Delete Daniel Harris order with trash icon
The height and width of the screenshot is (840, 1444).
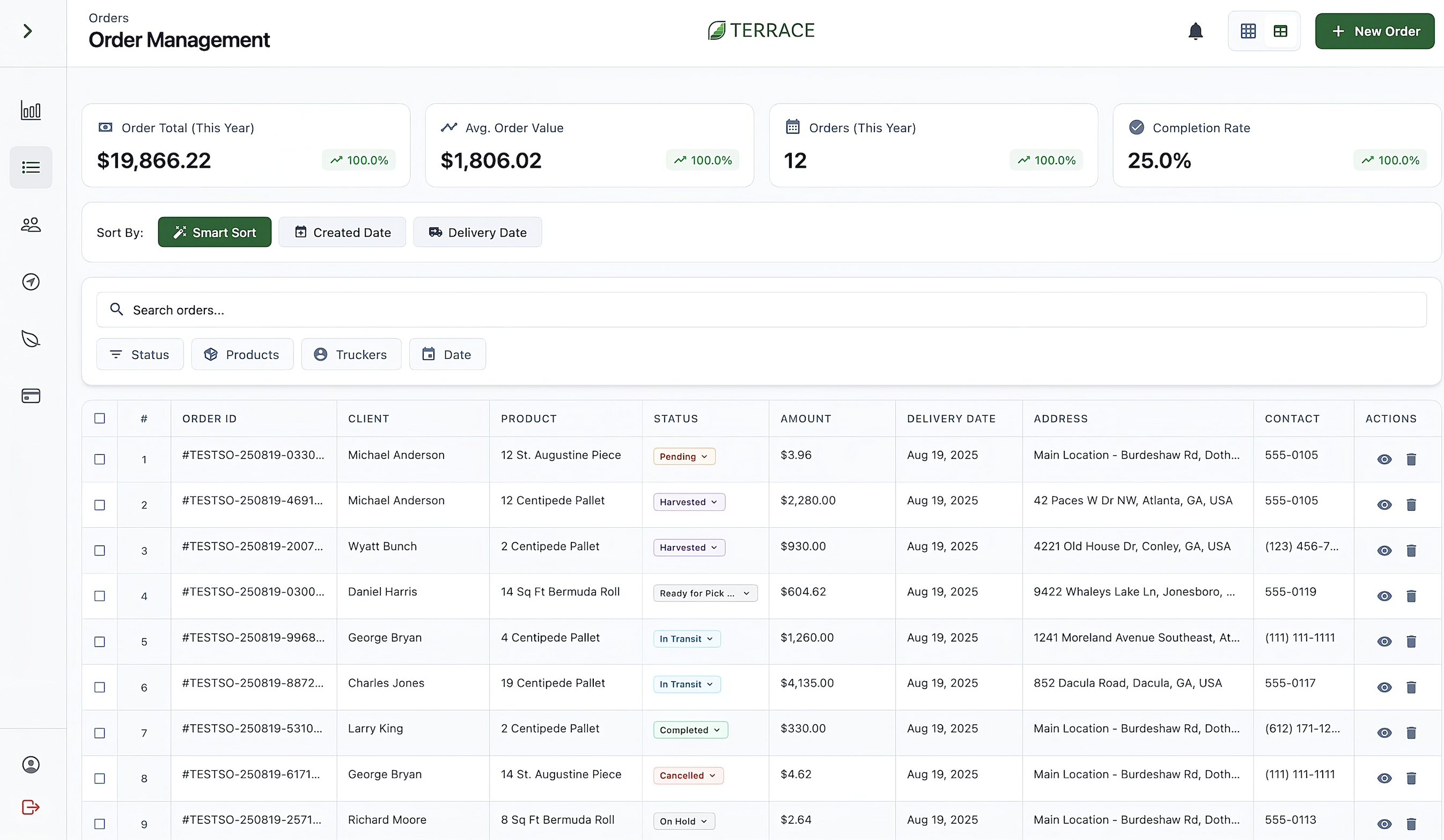[x=1411, y=596]
